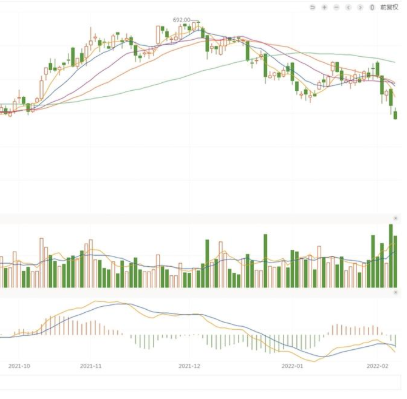
Task: Select the 2021-10 date axis label
Action: 19,366
